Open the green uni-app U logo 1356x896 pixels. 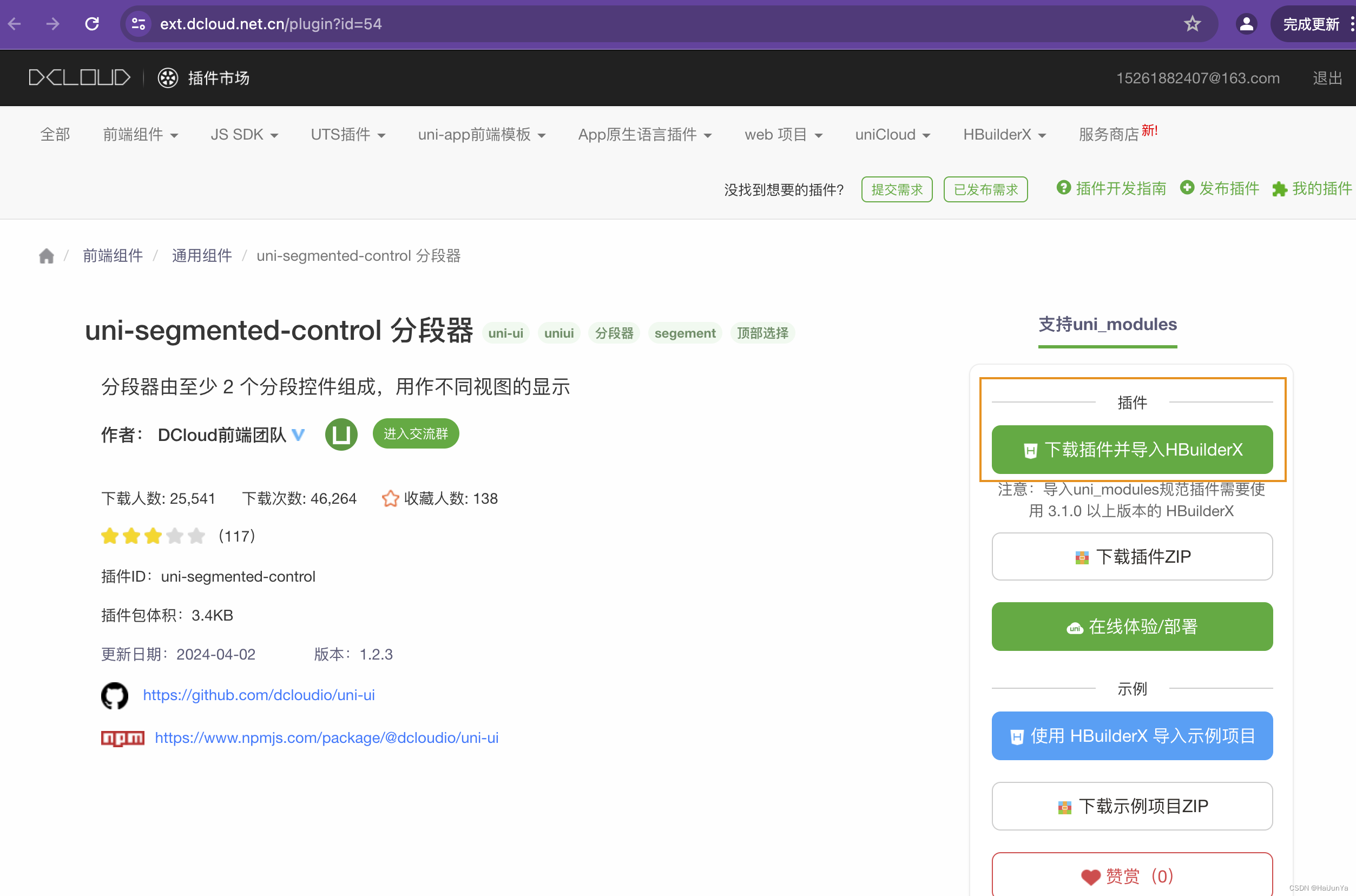(341, 434)
